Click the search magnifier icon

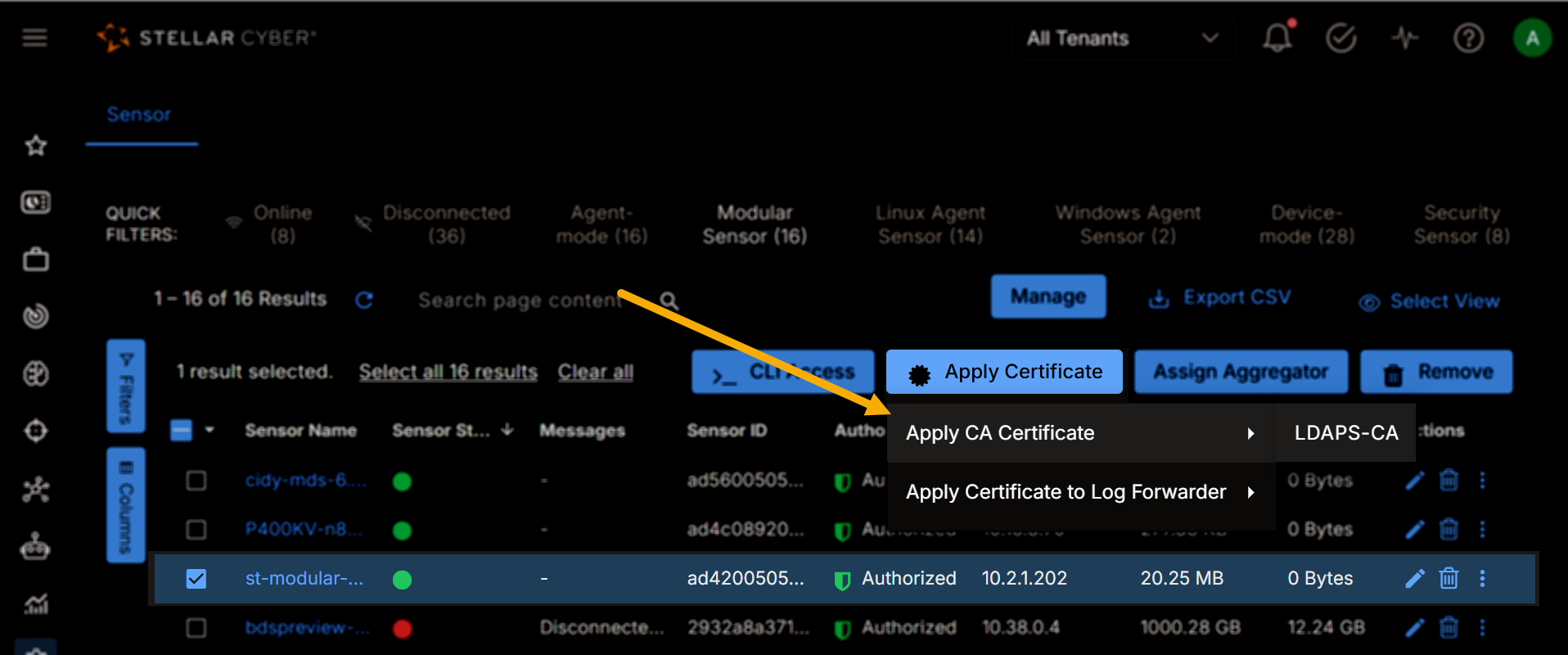coord(669,301)
